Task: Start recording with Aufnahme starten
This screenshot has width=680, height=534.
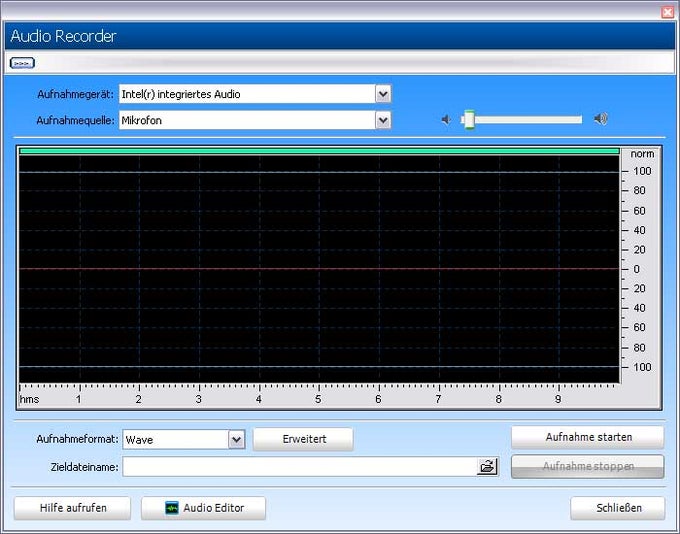Action: 588,437
